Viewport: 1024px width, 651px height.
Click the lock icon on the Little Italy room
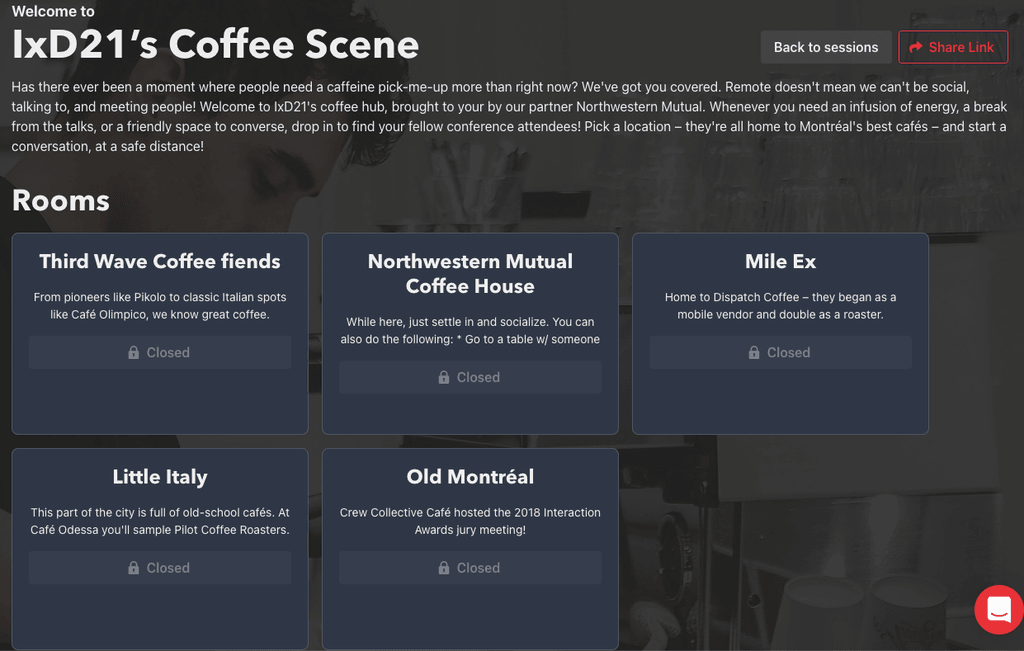pyautogui.click(x=134, y=567)
